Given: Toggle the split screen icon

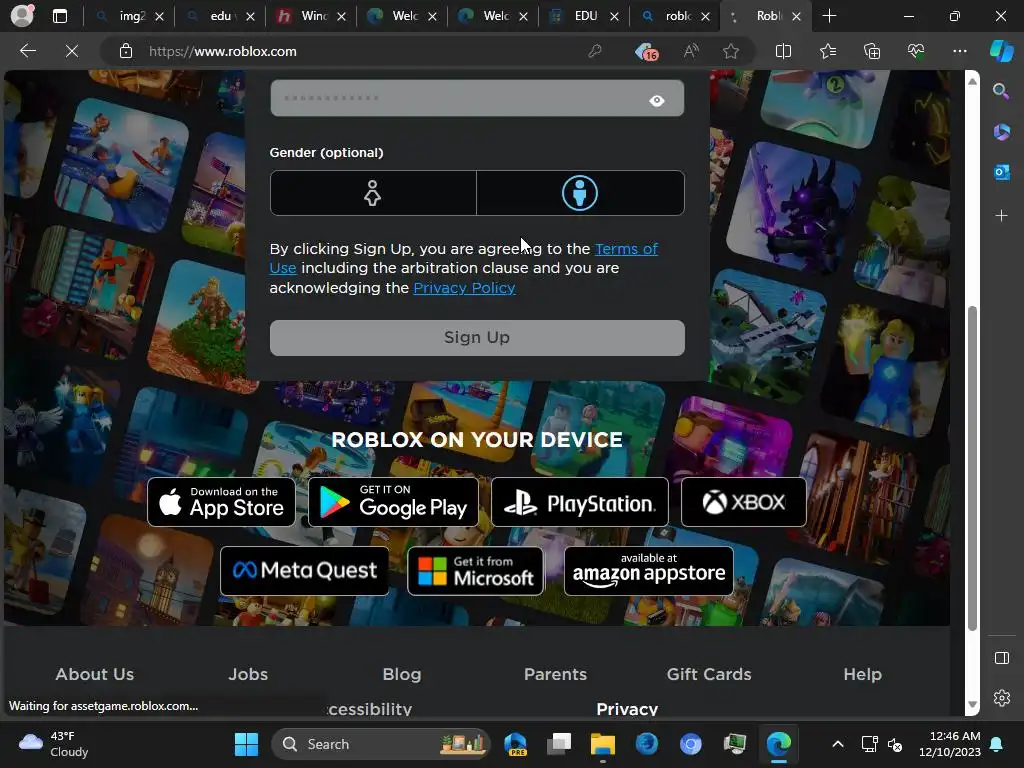Looking at the screenshot, I should pyautogui.click(x=783, y=51).
